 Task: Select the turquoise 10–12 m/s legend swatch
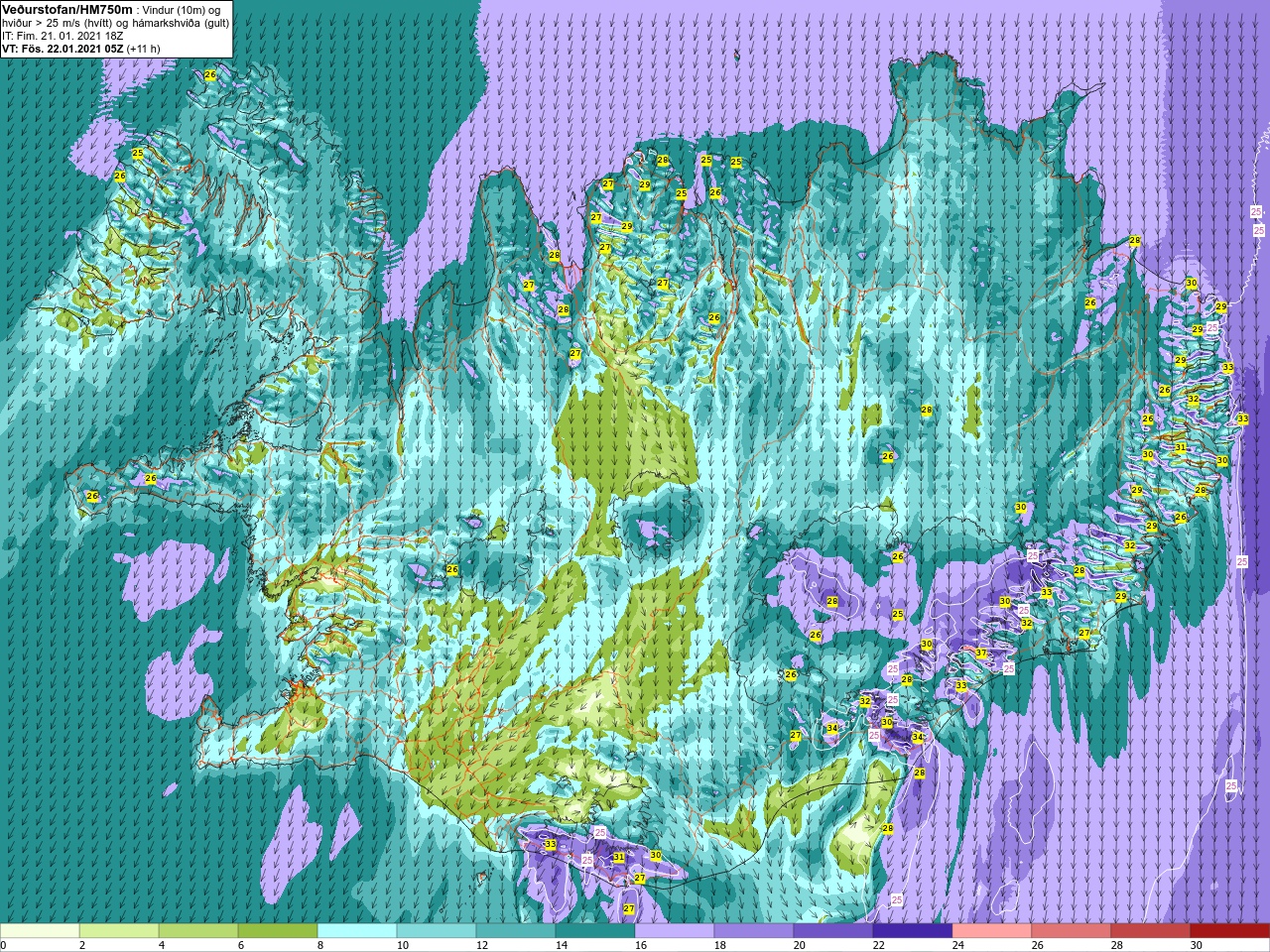437,931
